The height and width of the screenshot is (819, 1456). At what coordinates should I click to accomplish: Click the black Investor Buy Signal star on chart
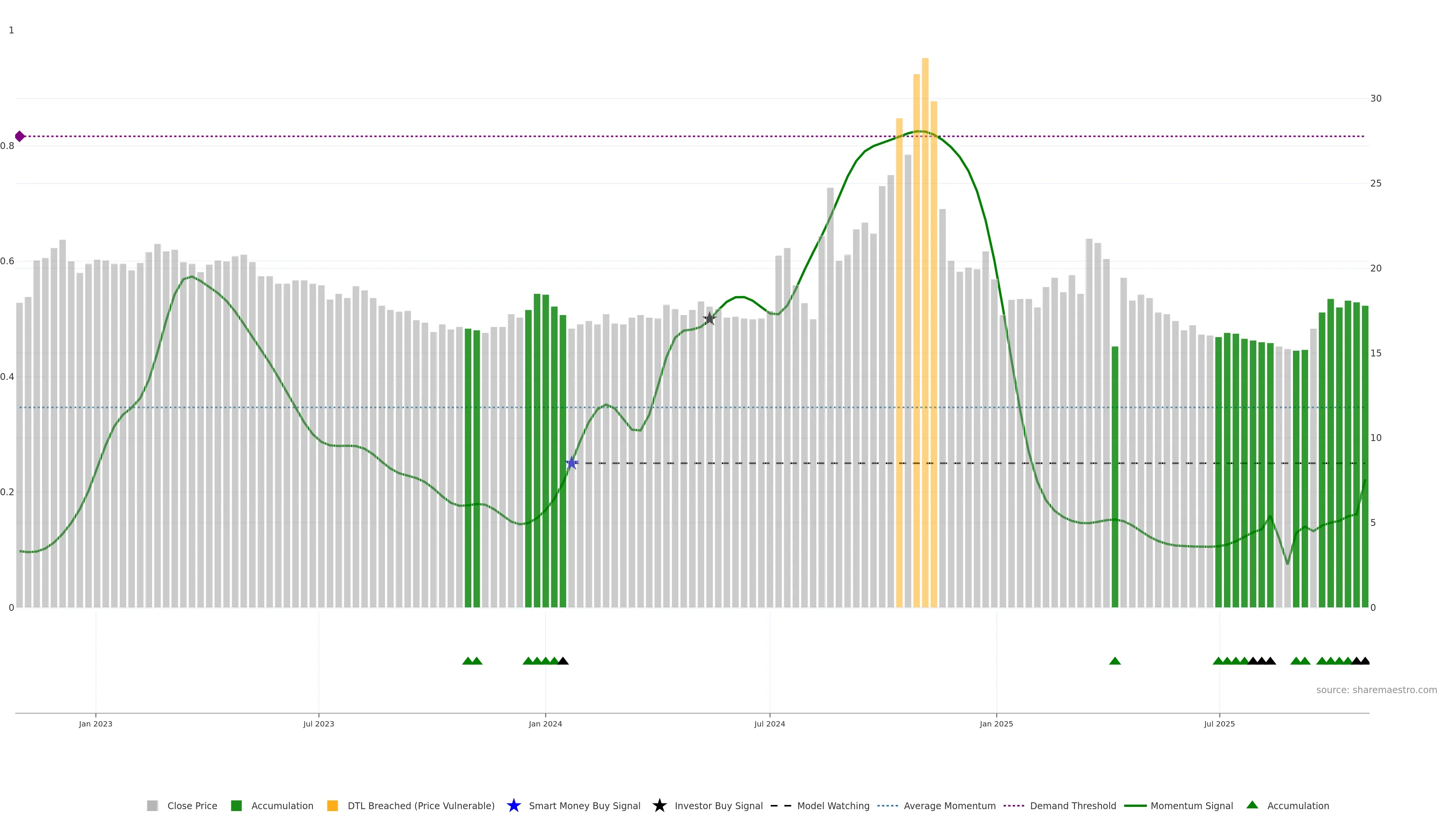tap(709, 318)
